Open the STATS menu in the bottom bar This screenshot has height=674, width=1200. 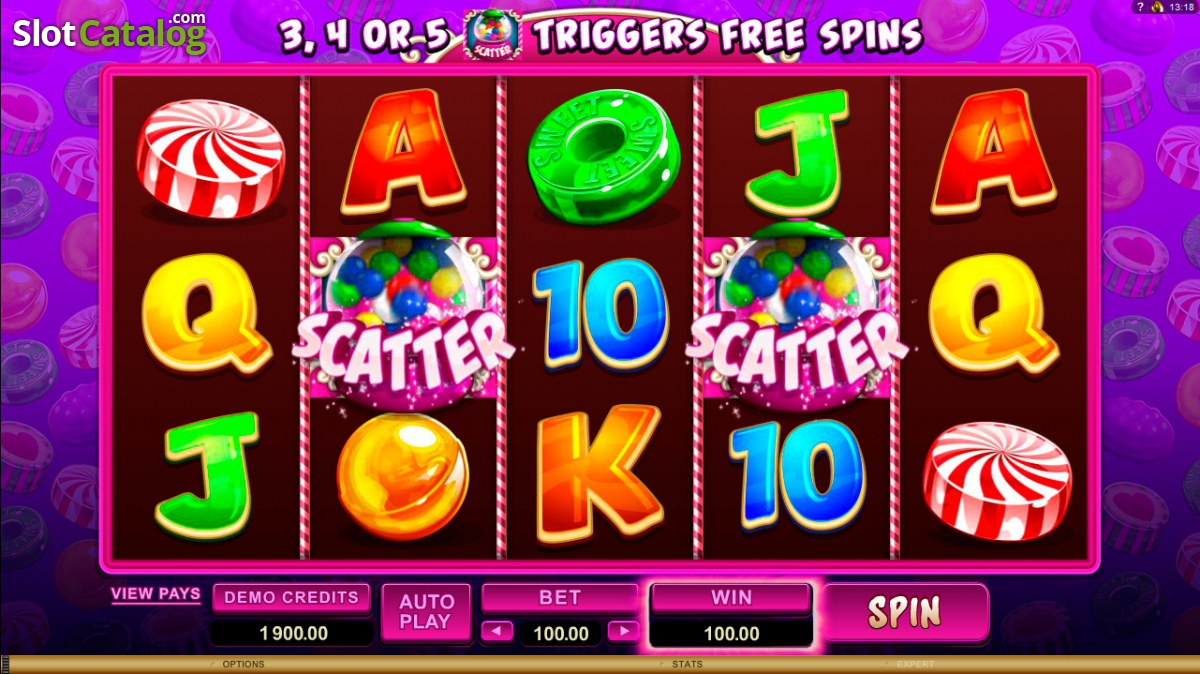point(687,664)
